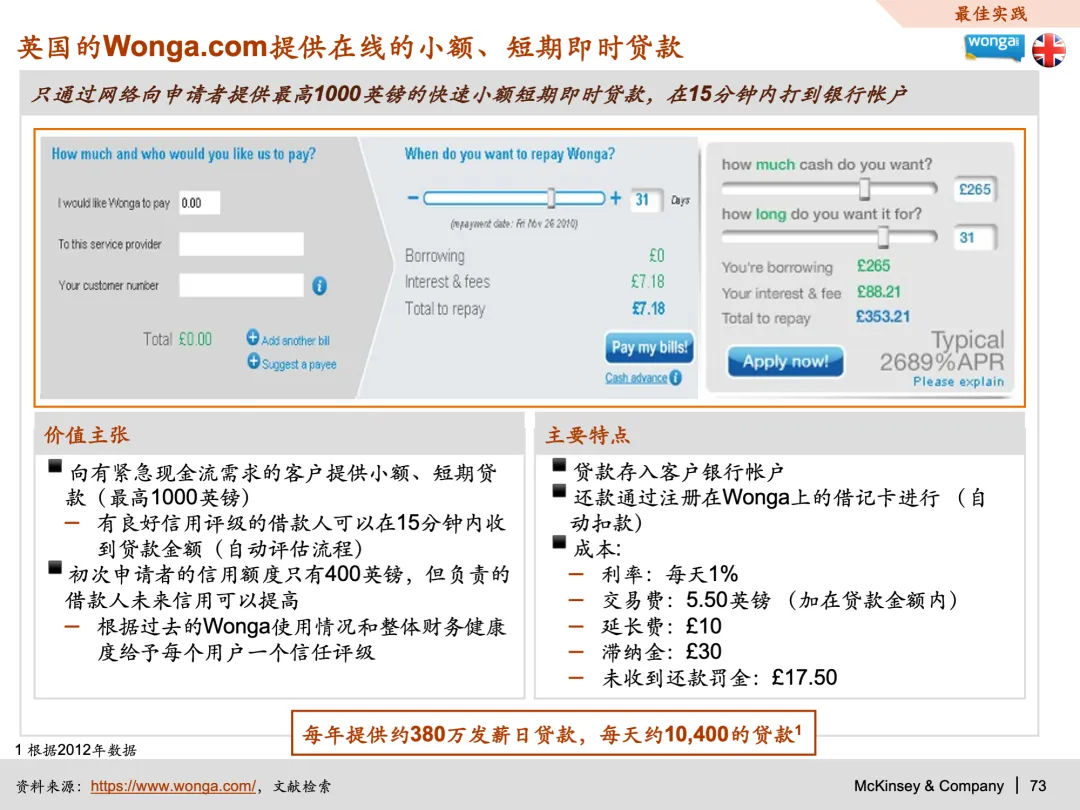Click the plus icon for Add another bill
1080x810 pixels.
pos(253,338)
